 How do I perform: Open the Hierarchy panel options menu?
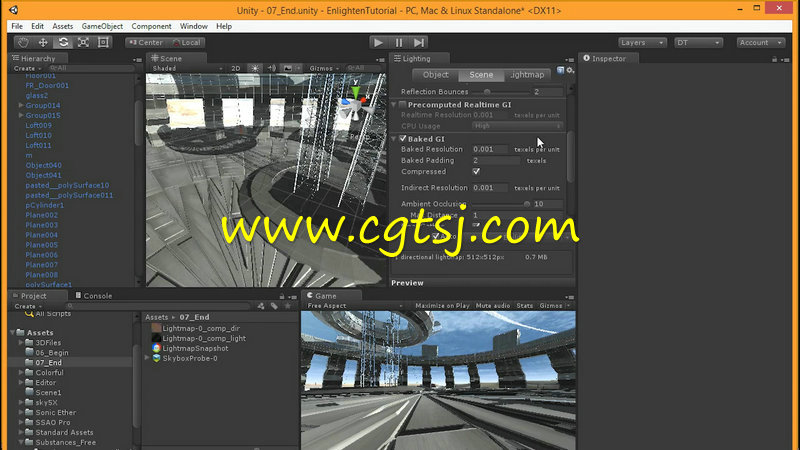point(136,60)
